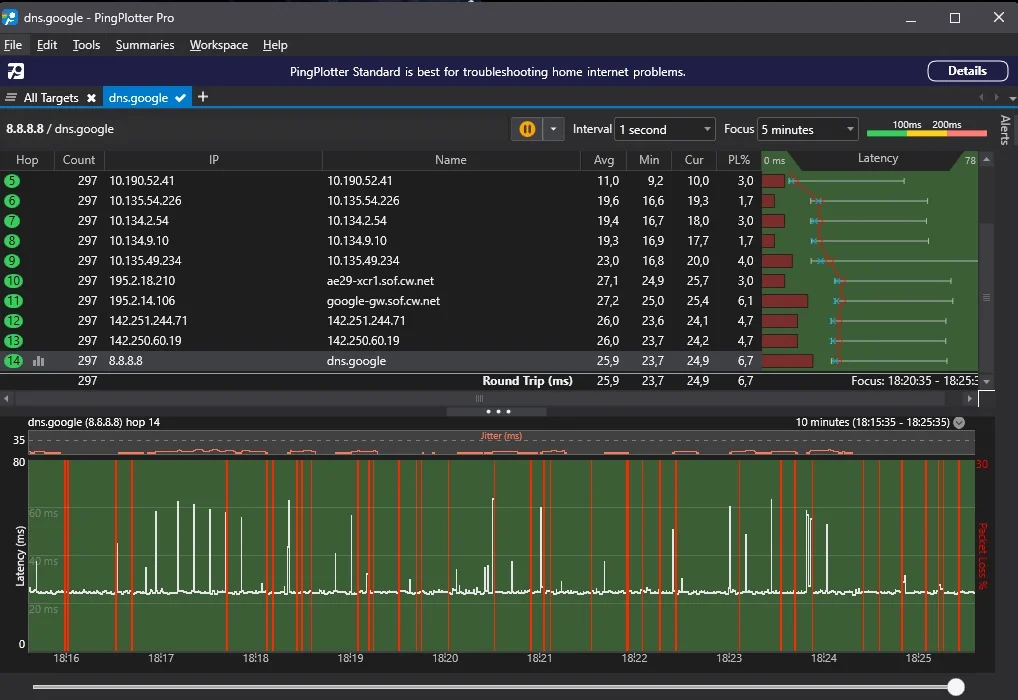This screenshot has width=1018, height=700.
Task: Toggle the graph icon on hop 14 row
Action: click(38, 361)
